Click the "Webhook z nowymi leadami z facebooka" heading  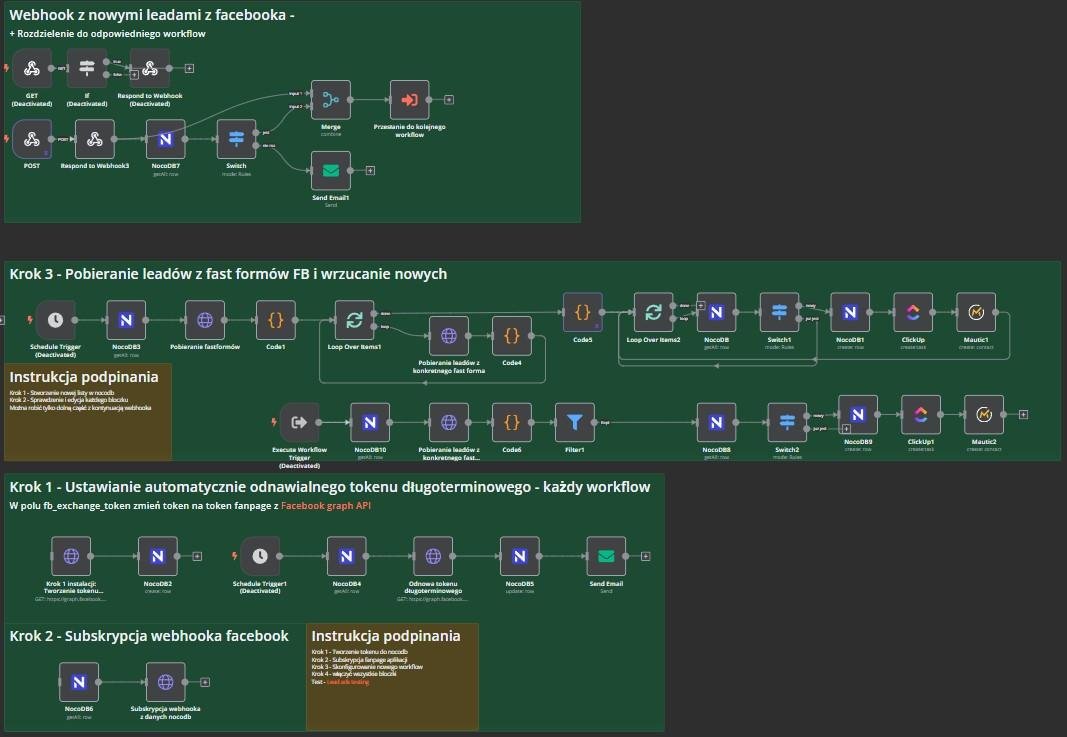pyautogui.click(x=152, y=15)
